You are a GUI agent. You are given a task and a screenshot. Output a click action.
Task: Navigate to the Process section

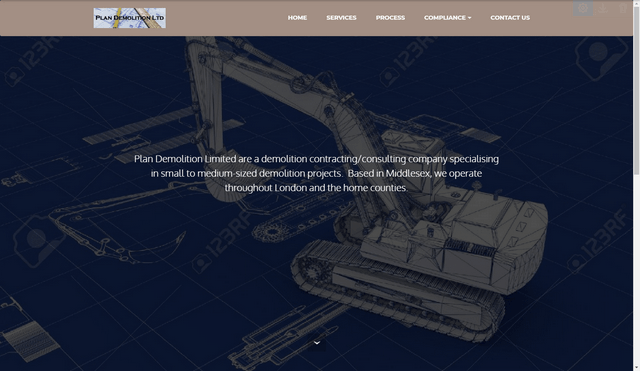click(x=390, y=18)
